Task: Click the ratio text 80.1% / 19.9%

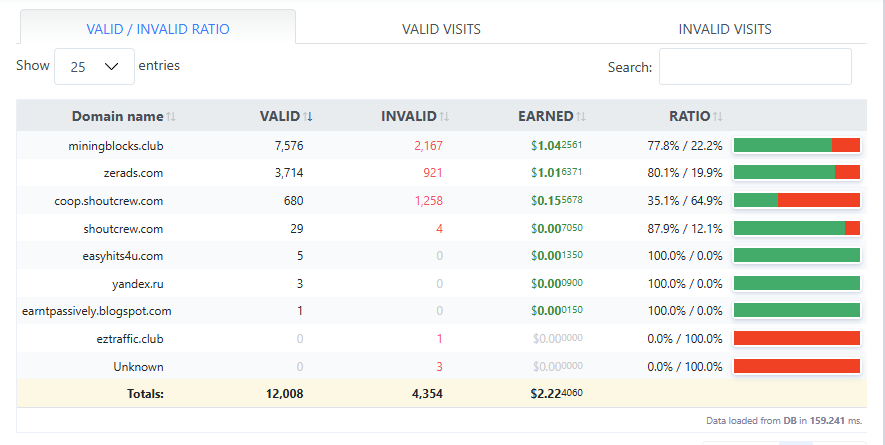Action: pyautogui.click(x=685, y=173)
